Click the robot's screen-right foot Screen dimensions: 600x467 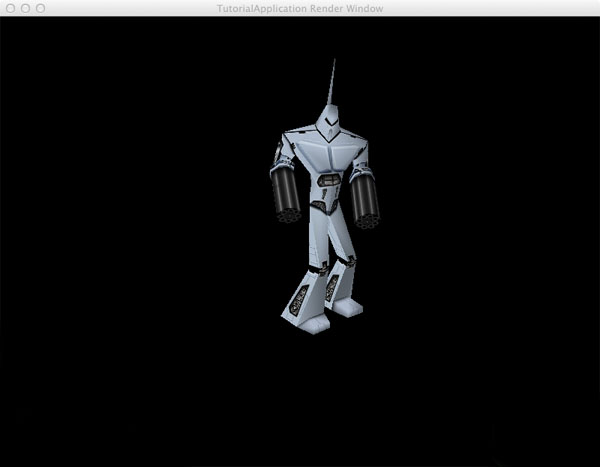(x=347, y=306)
